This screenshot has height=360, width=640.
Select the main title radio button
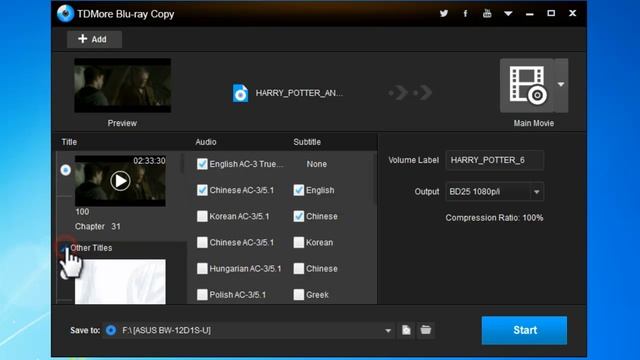coord(65,170)
